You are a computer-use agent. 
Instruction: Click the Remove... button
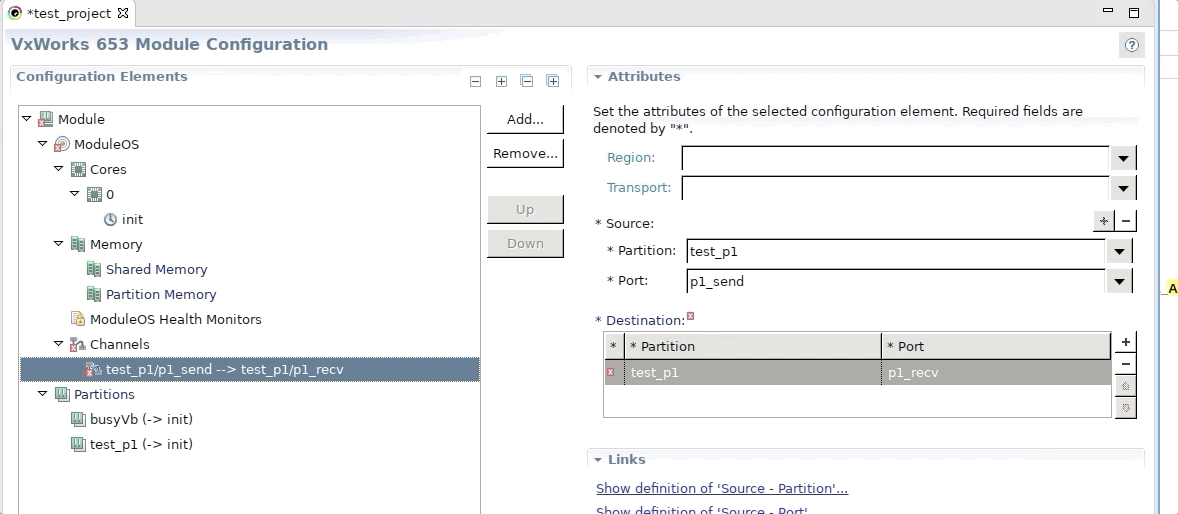[x=525, y=153]
